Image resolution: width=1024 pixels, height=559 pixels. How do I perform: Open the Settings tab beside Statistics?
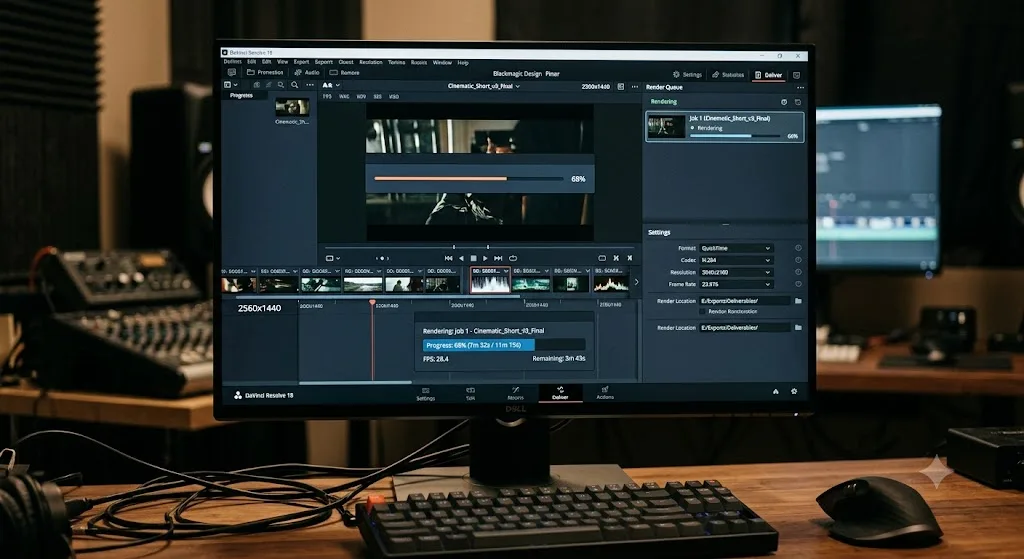pos(687,74)
